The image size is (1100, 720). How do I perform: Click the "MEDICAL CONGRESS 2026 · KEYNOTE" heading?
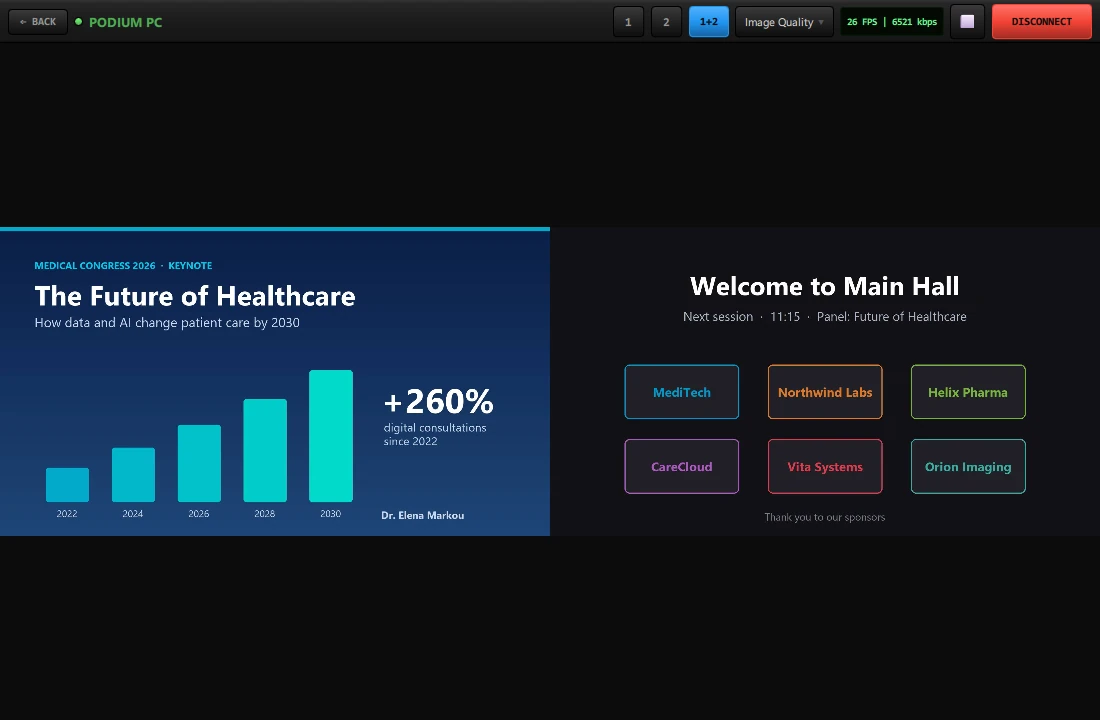(123, 265)
